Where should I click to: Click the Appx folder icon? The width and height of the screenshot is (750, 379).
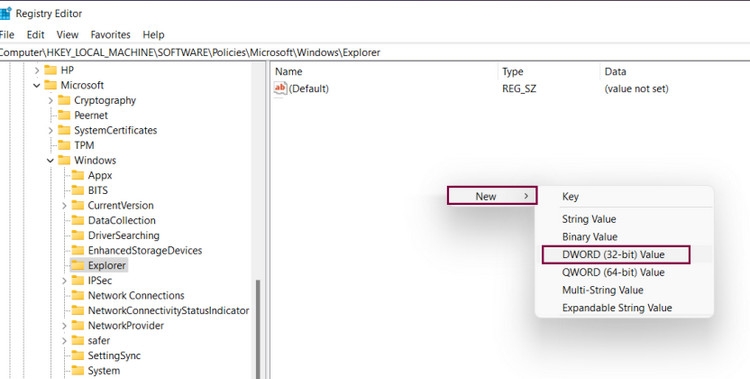coord(77,176)
